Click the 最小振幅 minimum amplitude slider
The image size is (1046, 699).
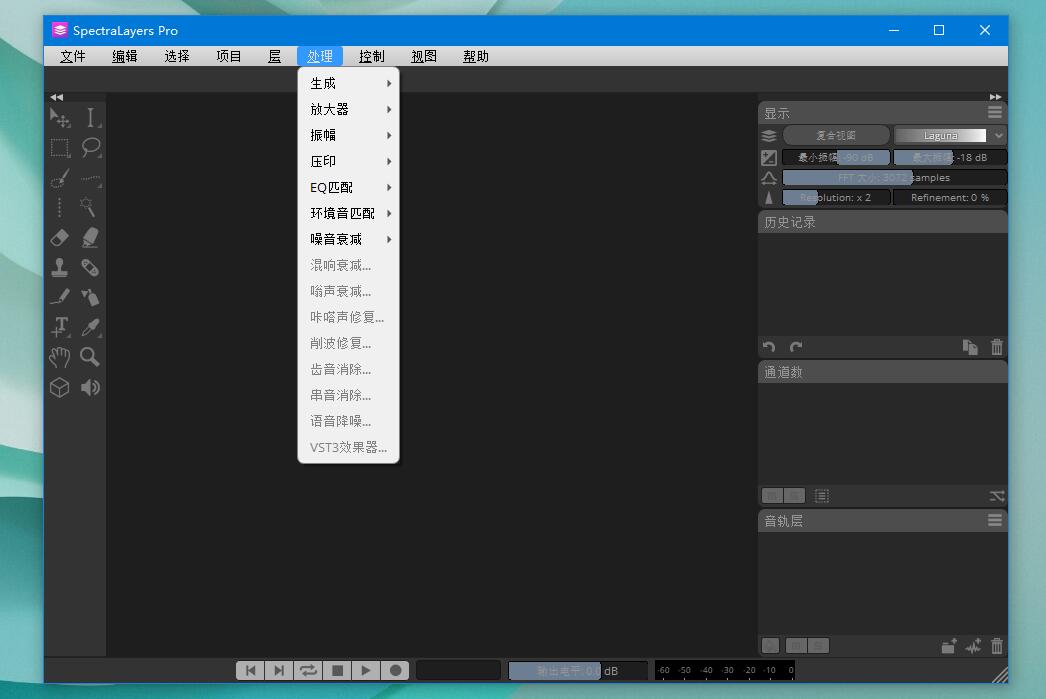click(836, 157)
